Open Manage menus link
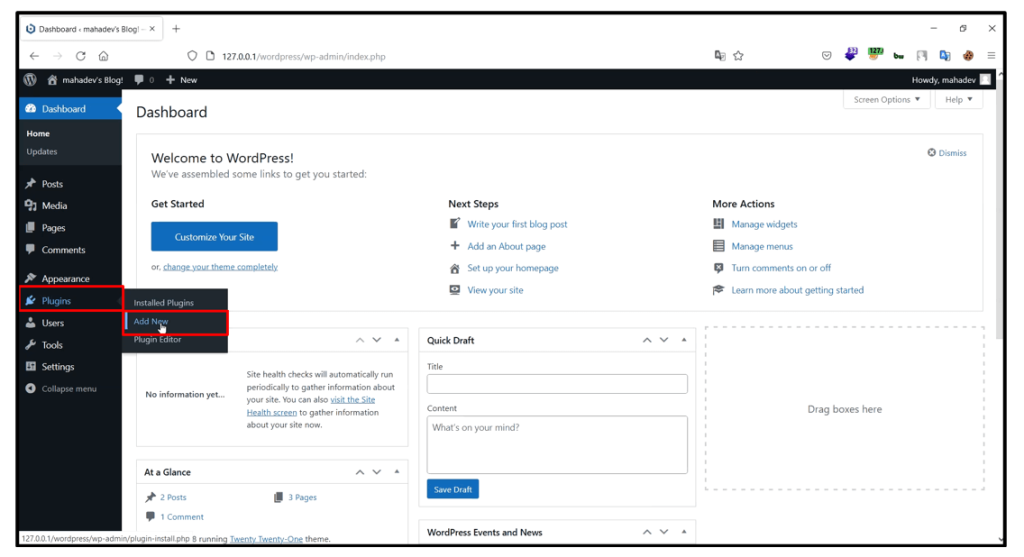The image size is (1024, 557). coord(762,246)
